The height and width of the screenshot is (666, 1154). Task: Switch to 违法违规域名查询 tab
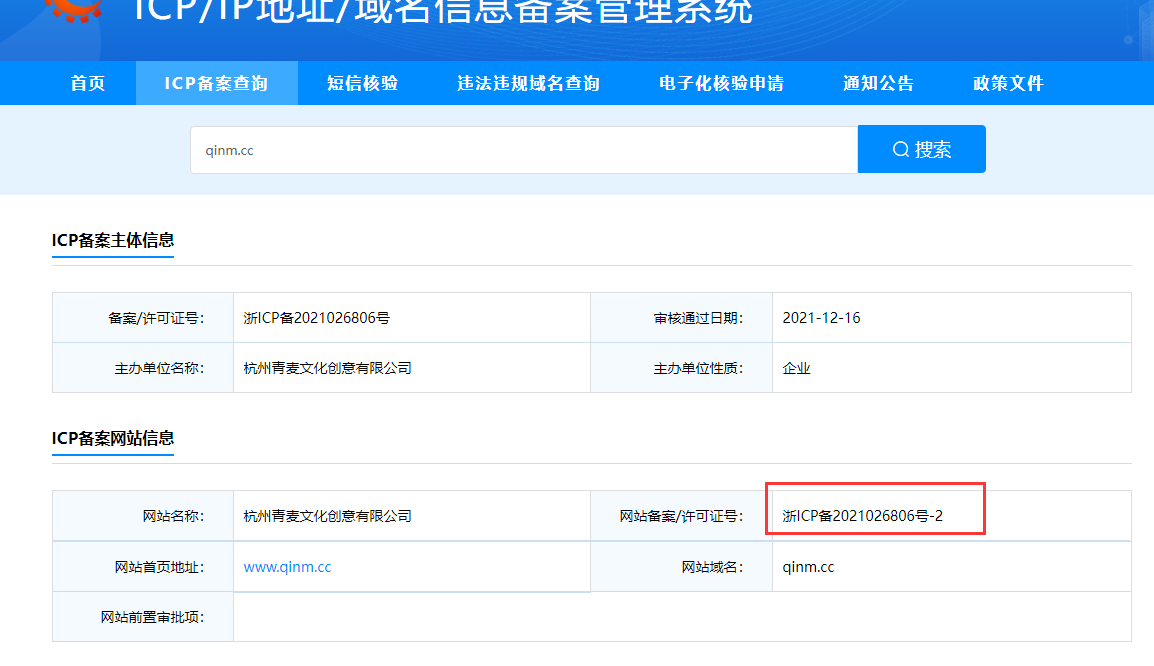(528, 83)
